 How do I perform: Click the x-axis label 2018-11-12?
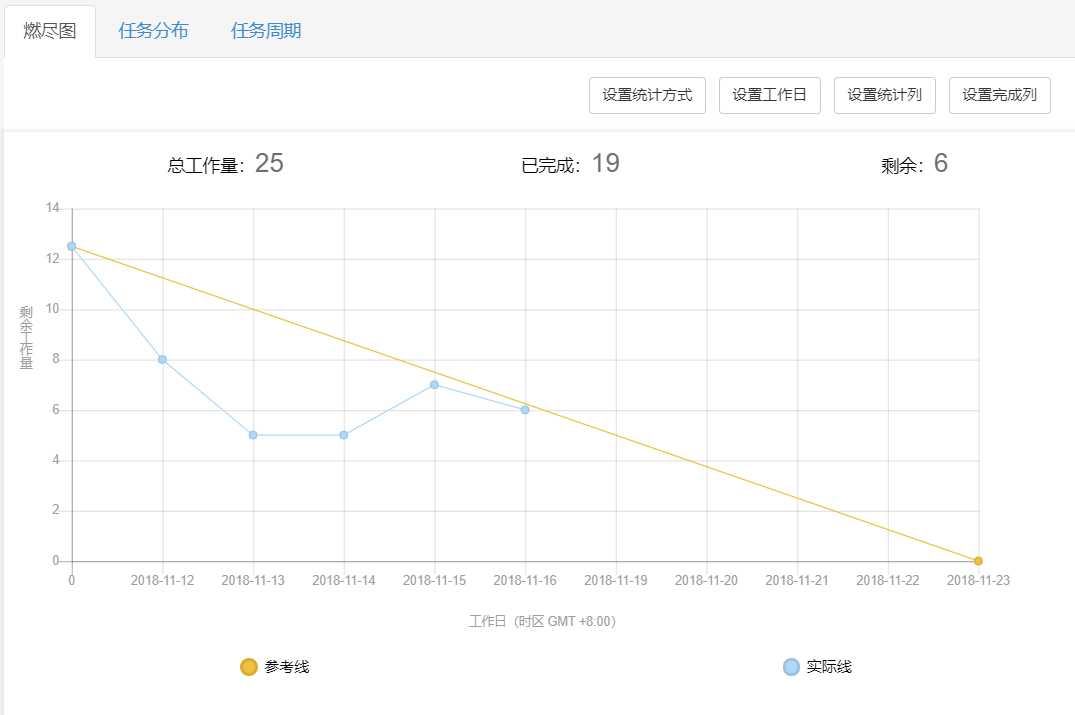pos(162,581)
